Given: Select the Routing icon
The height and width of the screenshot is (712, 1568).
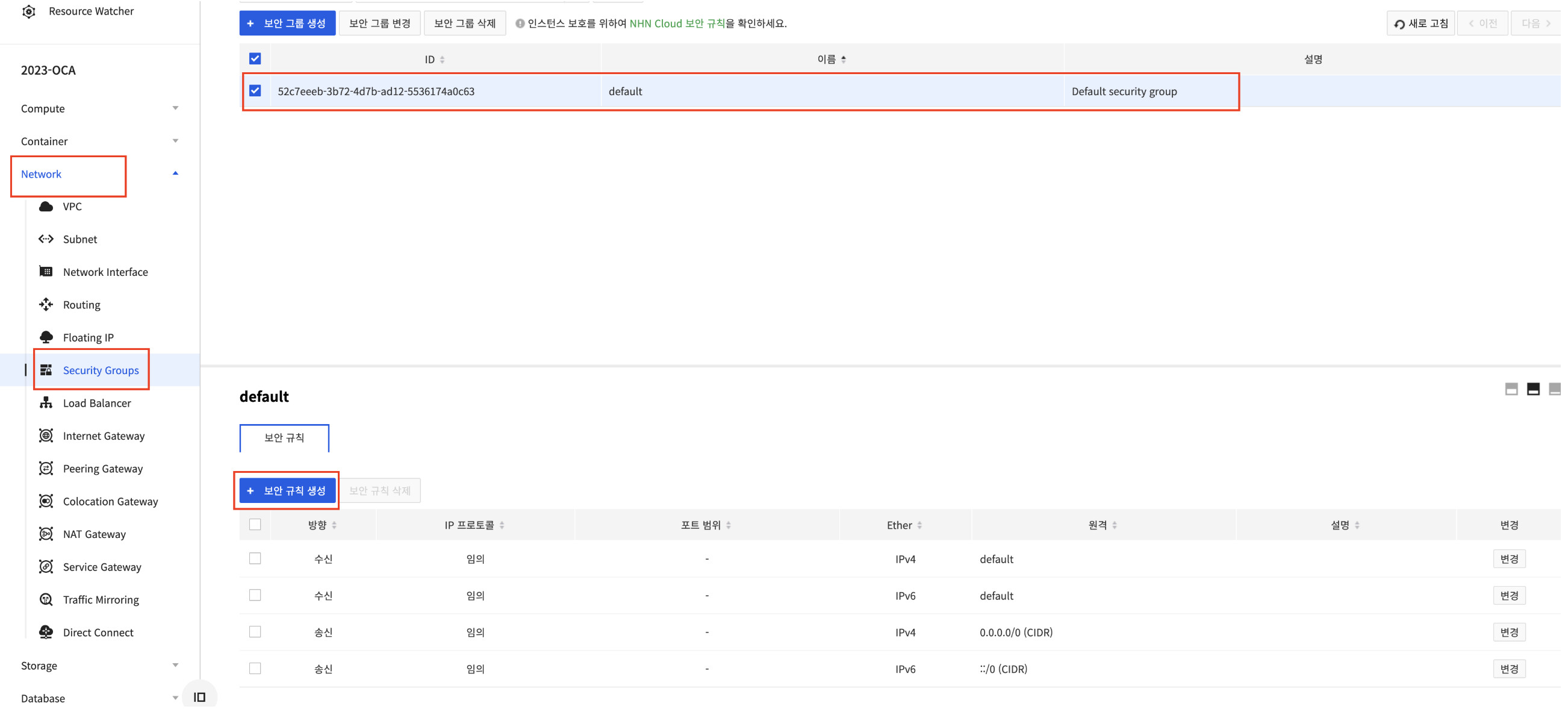Looking at the screenshot, I should (46, 305).
